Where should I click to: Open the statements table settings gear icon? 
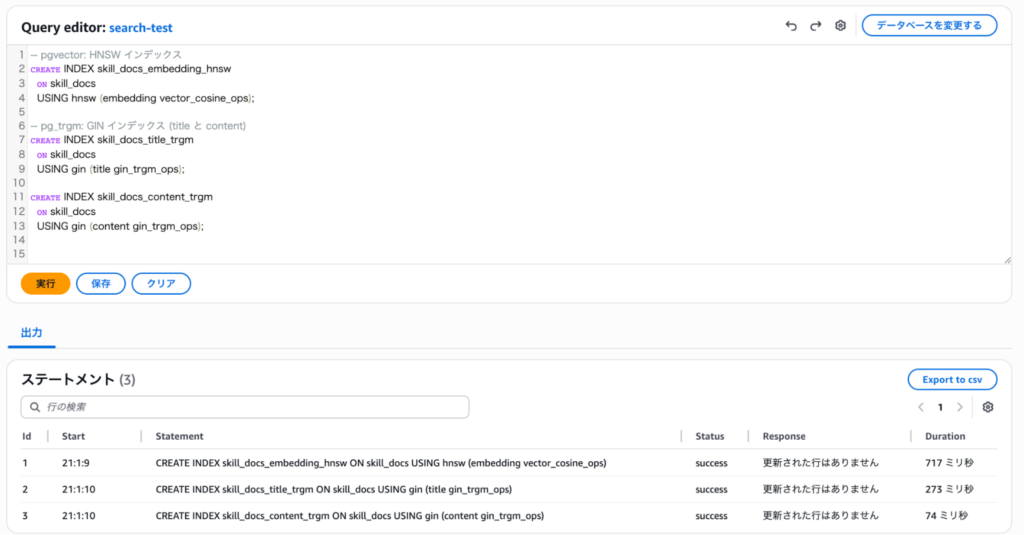pyautogui.click(x=988, y=407)
